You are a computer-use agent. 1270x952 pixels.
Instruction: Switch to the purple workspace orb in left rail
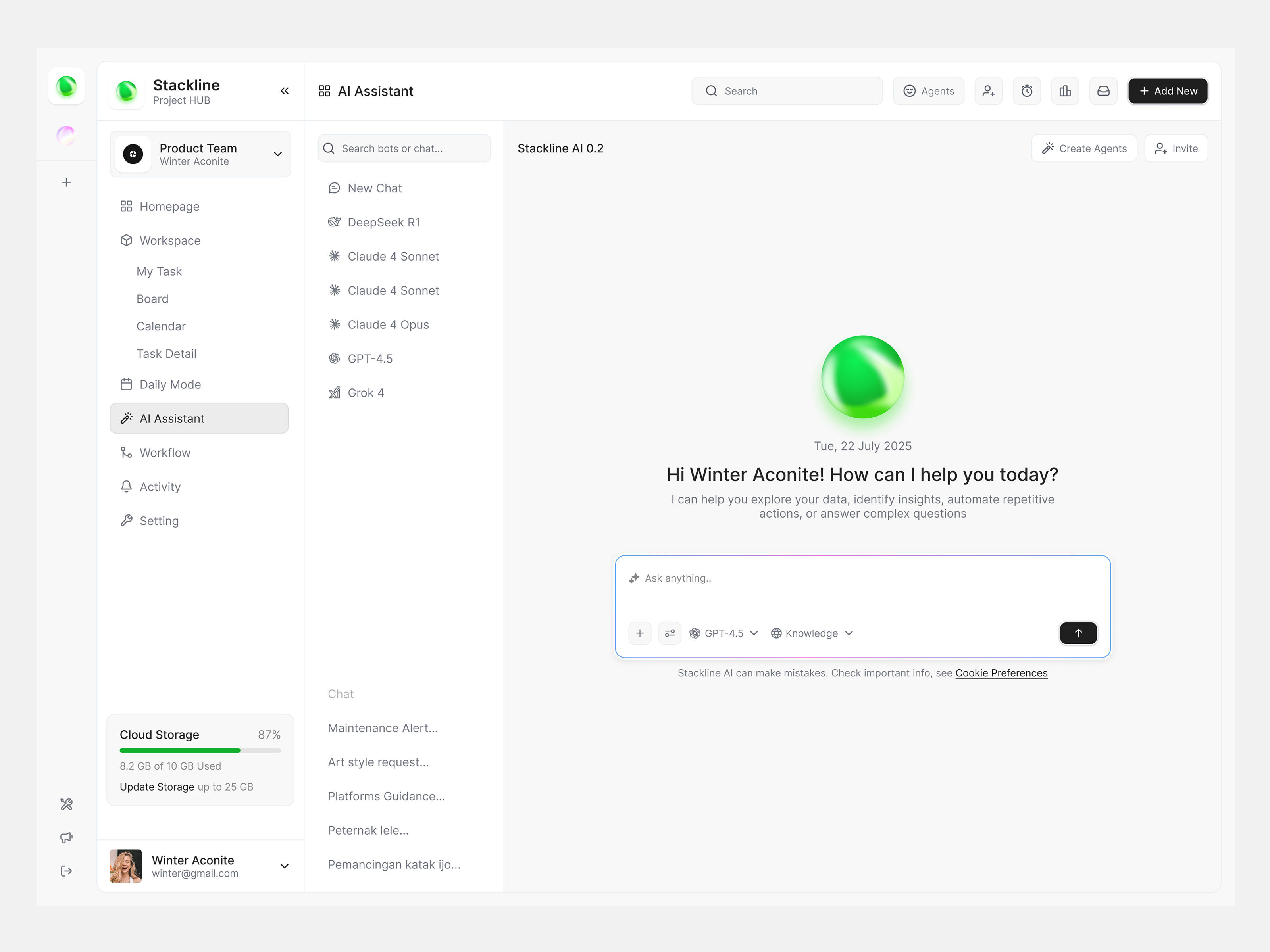tap(66, 135)
